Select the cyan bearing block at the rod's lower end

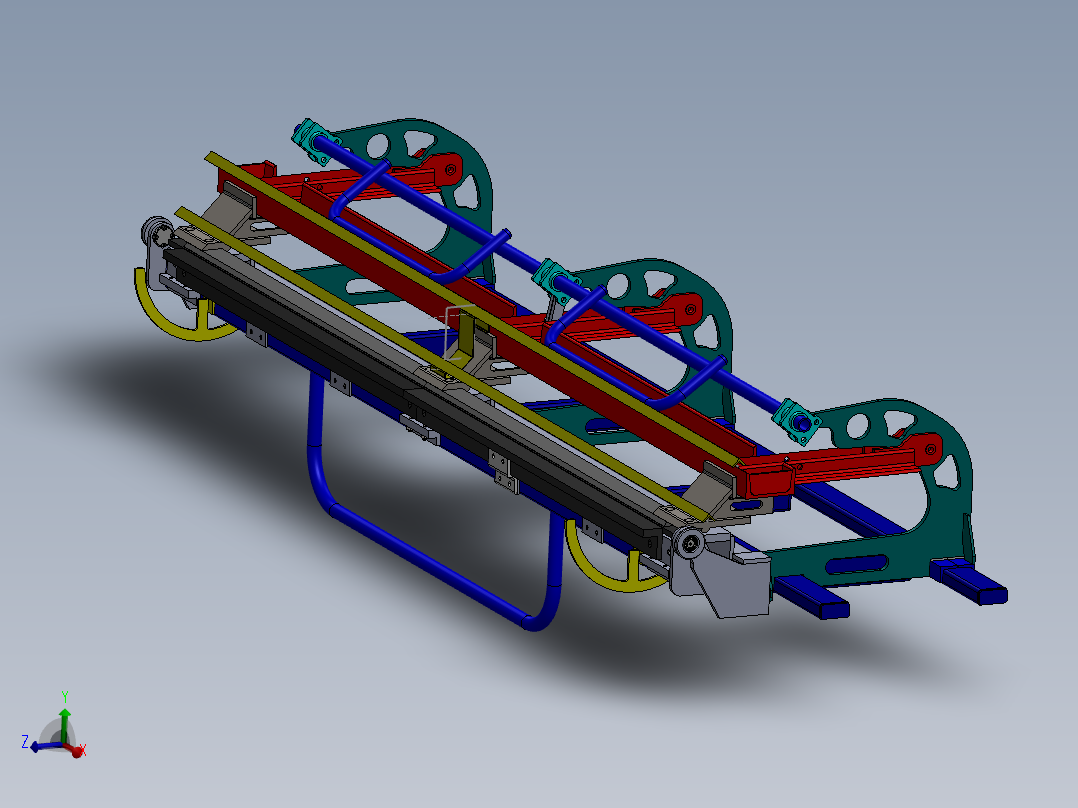[798, 421]
